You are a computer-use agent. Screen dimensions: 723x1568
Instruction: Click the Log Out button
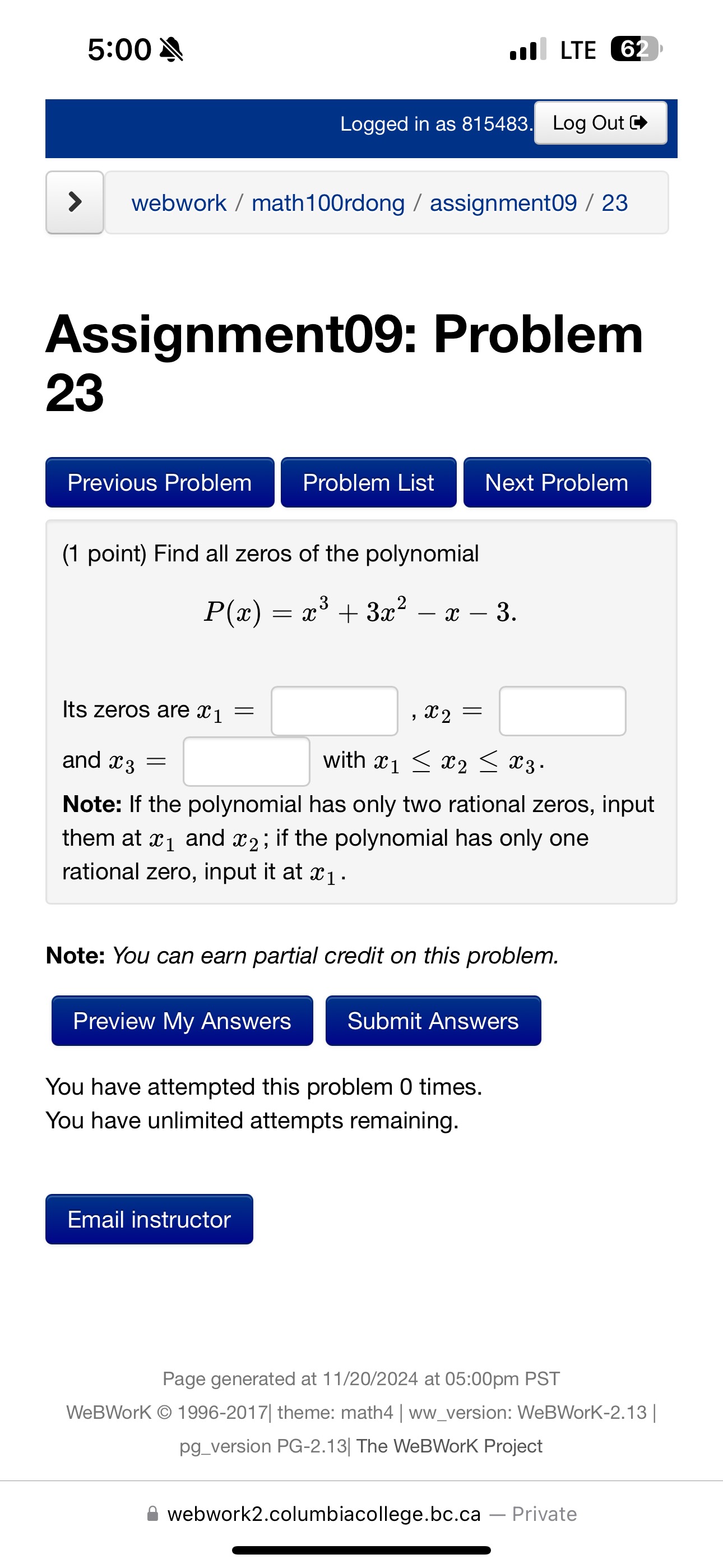click(x=600, y=123)
